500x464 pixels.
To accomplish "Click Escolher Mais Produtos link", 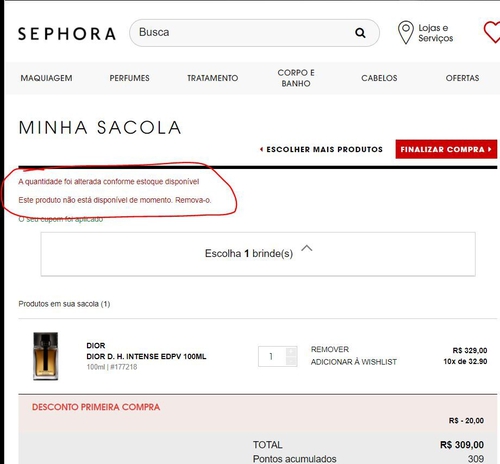I will click(321, 149).
